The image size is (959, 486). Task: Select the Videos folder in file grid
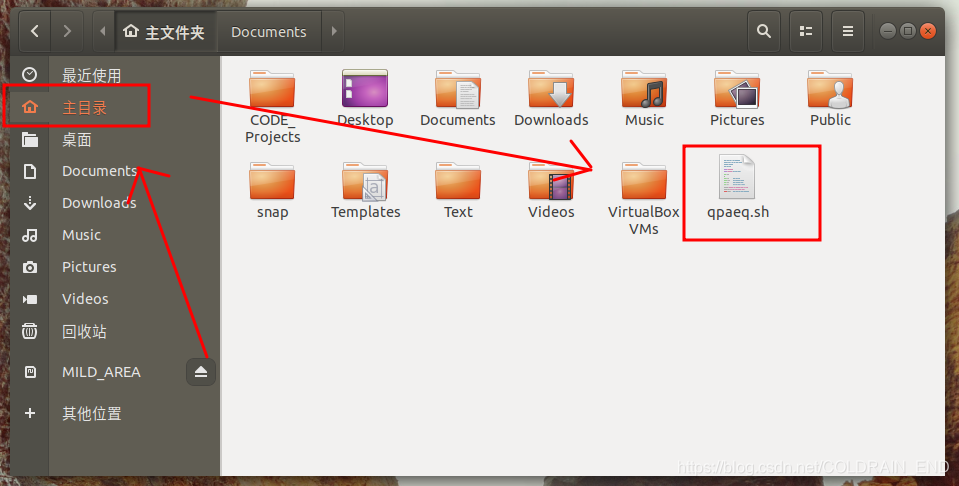551,181
